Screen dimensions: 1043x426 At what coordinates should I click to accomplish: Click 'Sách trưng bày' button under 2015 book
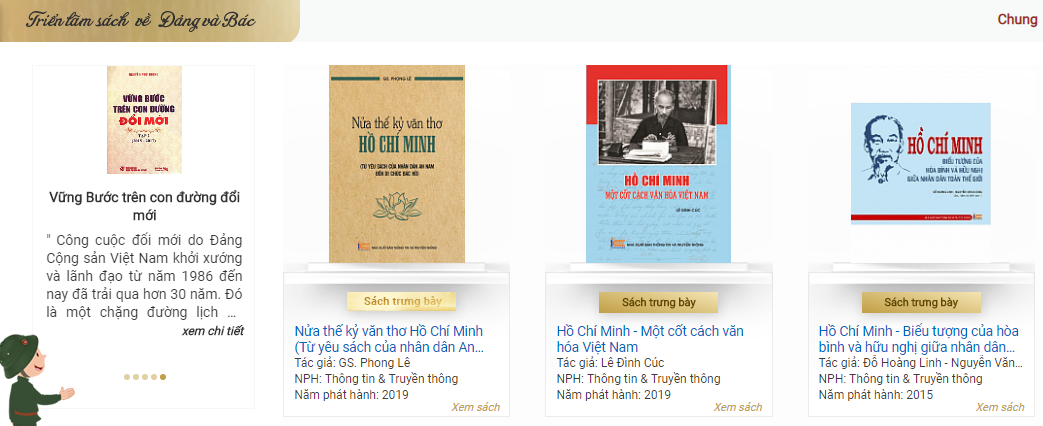tap(921, 302)
